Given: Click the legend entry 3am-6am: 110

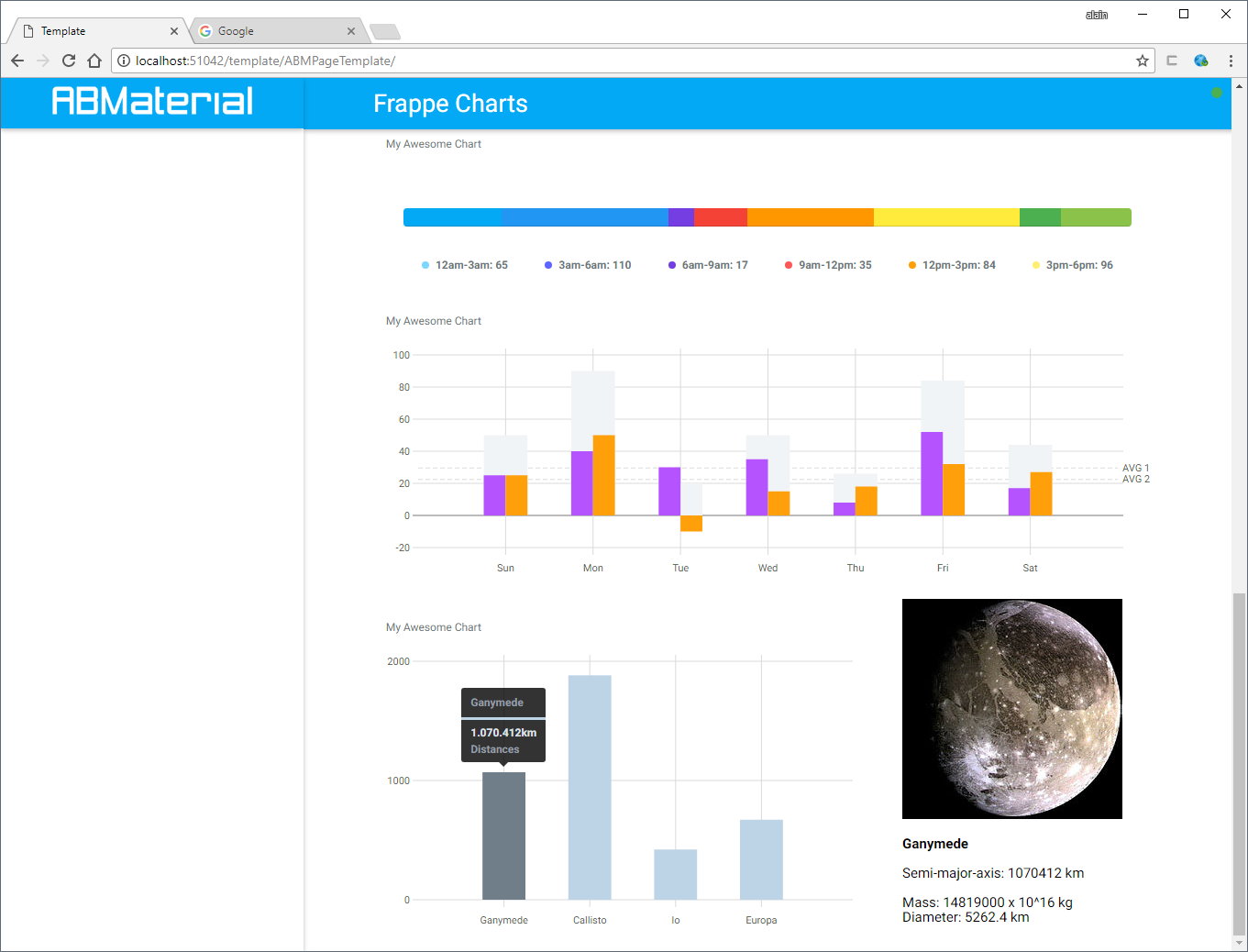Looking at the screenshot, I should click(x=588, y=265).
